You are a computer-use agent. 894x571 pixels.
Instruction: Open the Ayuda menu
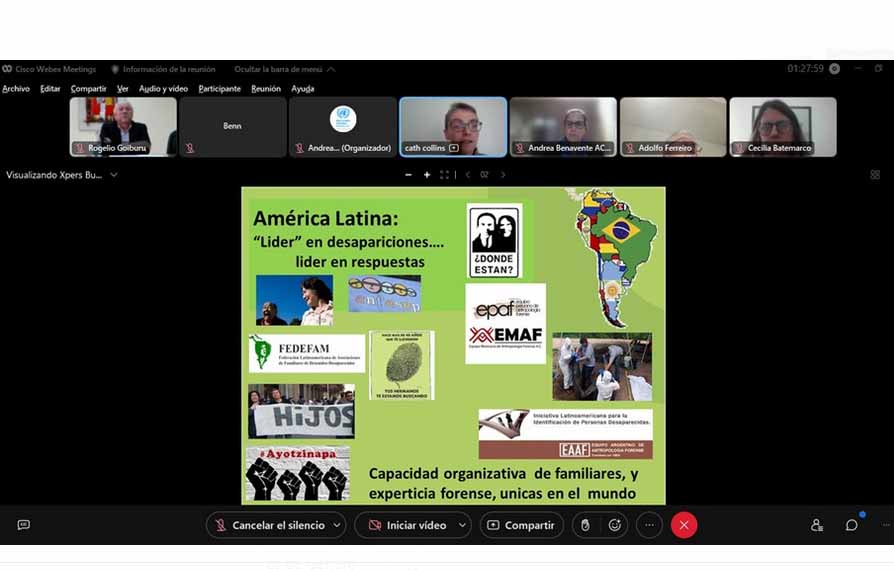303,88
